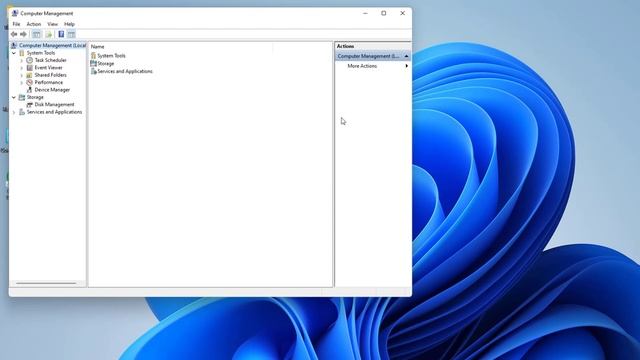Open the Help menu
This screenshot has width=640, height=360.
pos(69,24)
